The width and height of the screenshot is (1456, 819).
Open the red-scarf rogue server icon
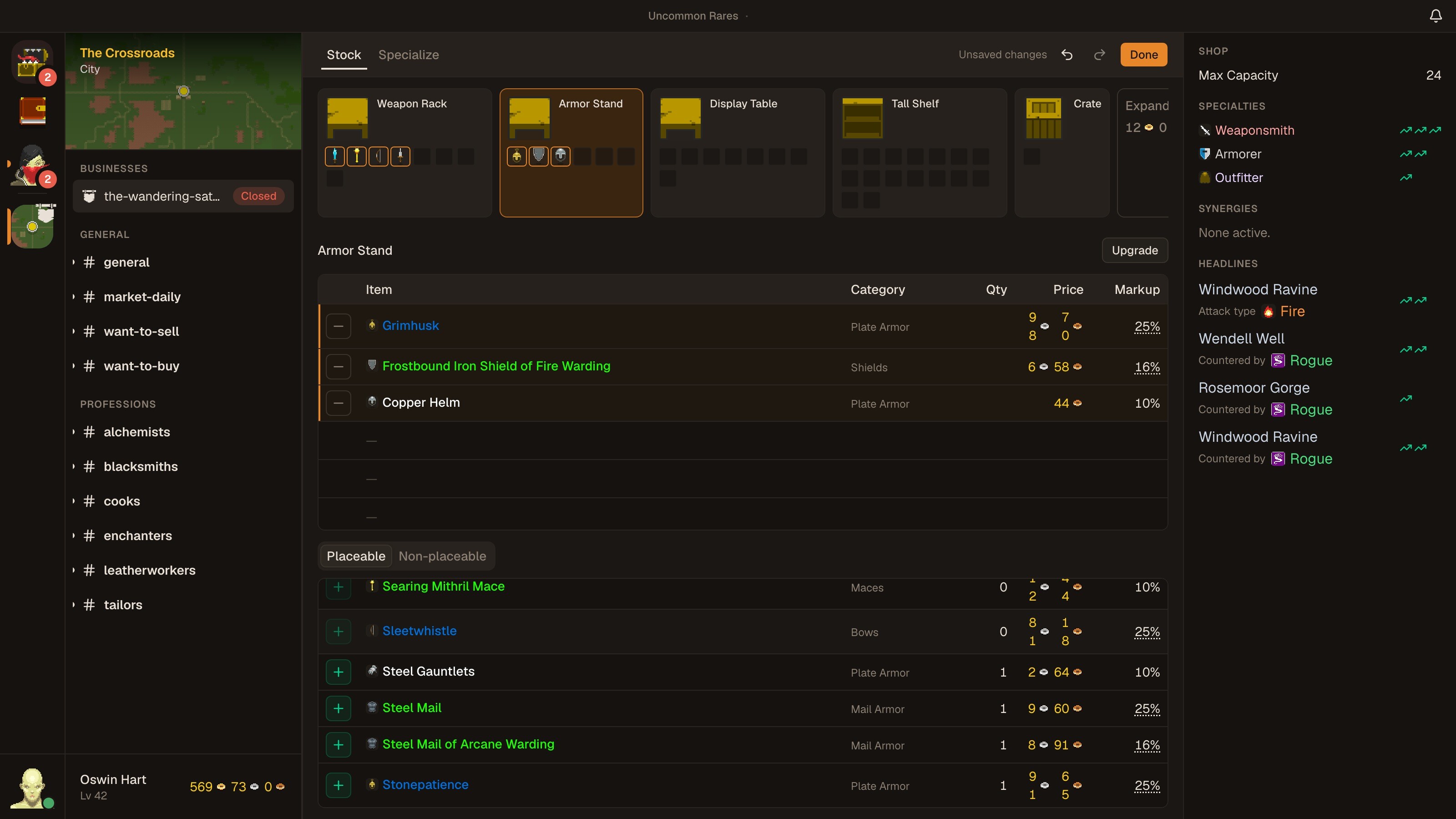click(x=32, y=164)
